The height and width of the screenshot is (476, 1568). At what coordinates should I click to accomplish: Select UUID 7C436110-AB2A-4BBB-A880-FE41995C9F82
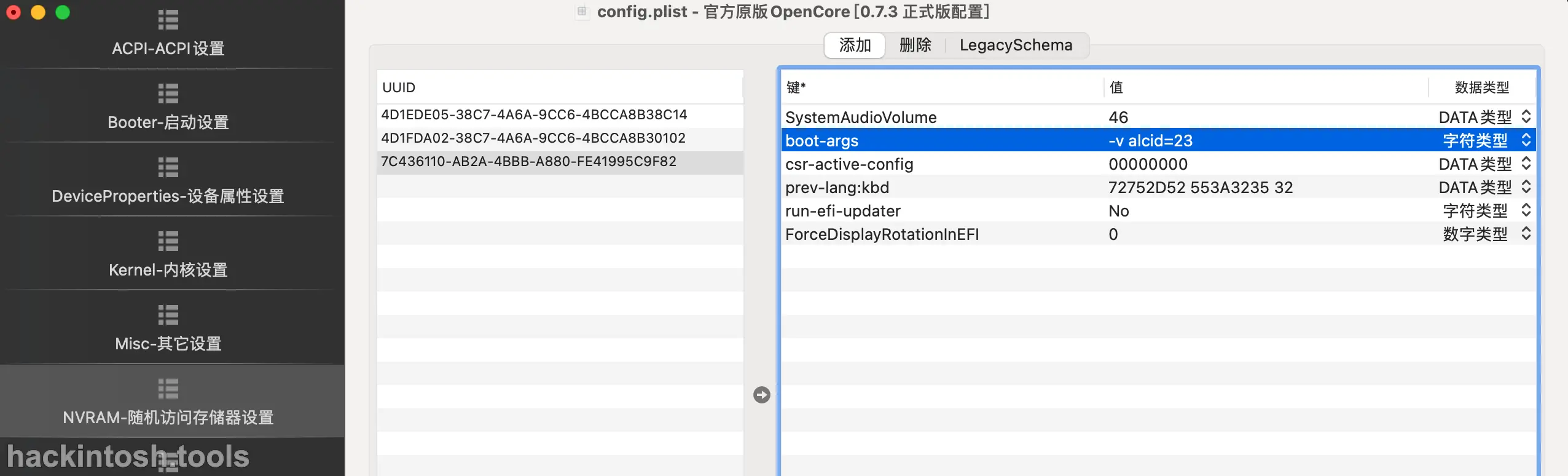pyautogui.click(x=560, y=162)
